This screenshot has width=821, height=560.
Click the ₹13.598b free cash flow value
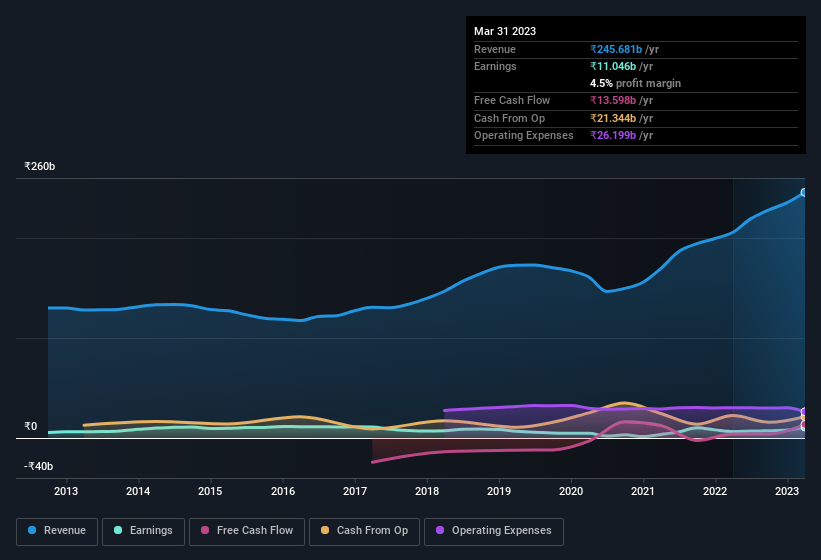pos(613,100)
